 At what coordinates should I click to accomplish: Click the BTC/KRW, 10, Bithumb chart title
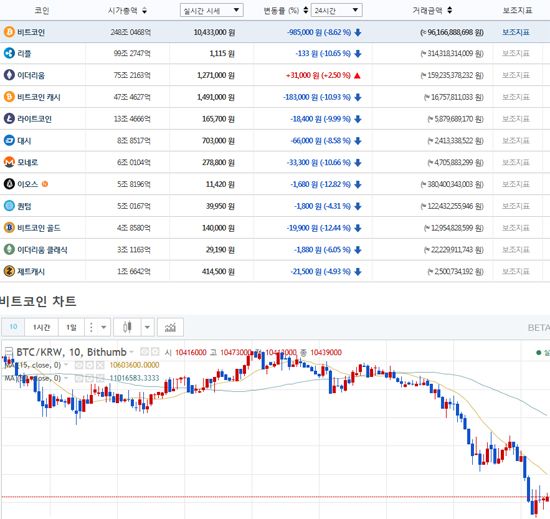tap(71, 352)
